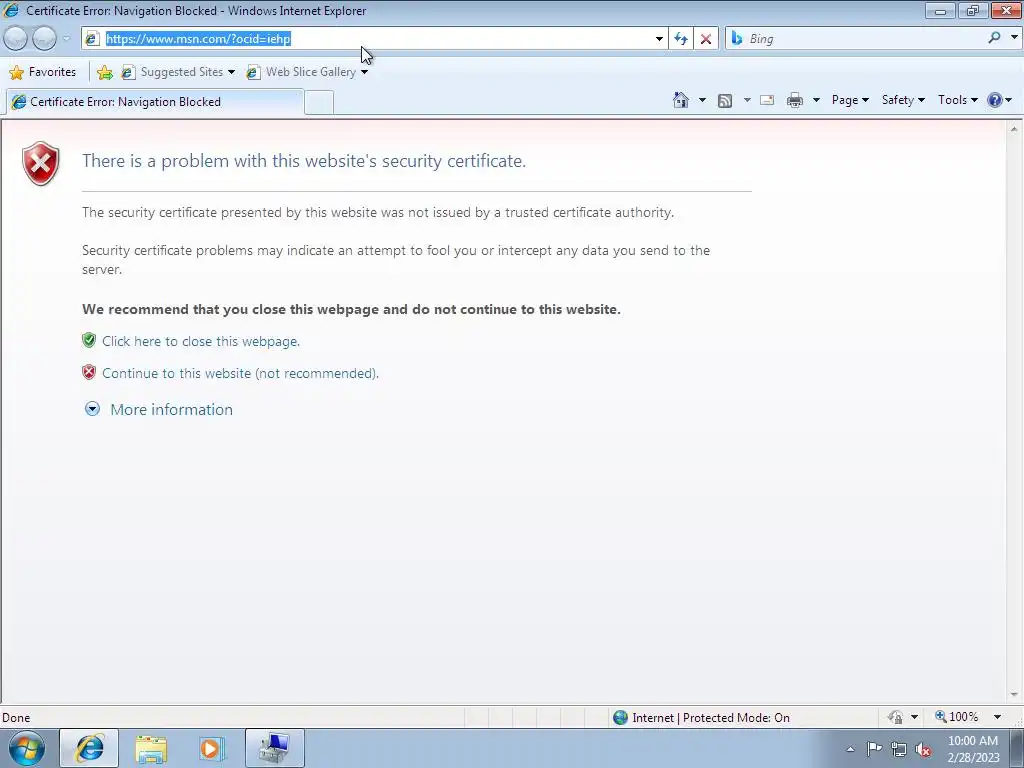Expand the More information section
The image size is (1024, 768).
pyautogui.click(x=92, y=409)
